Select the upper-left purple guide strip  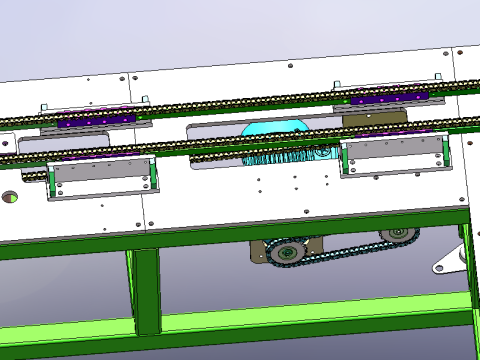(97, 120)
